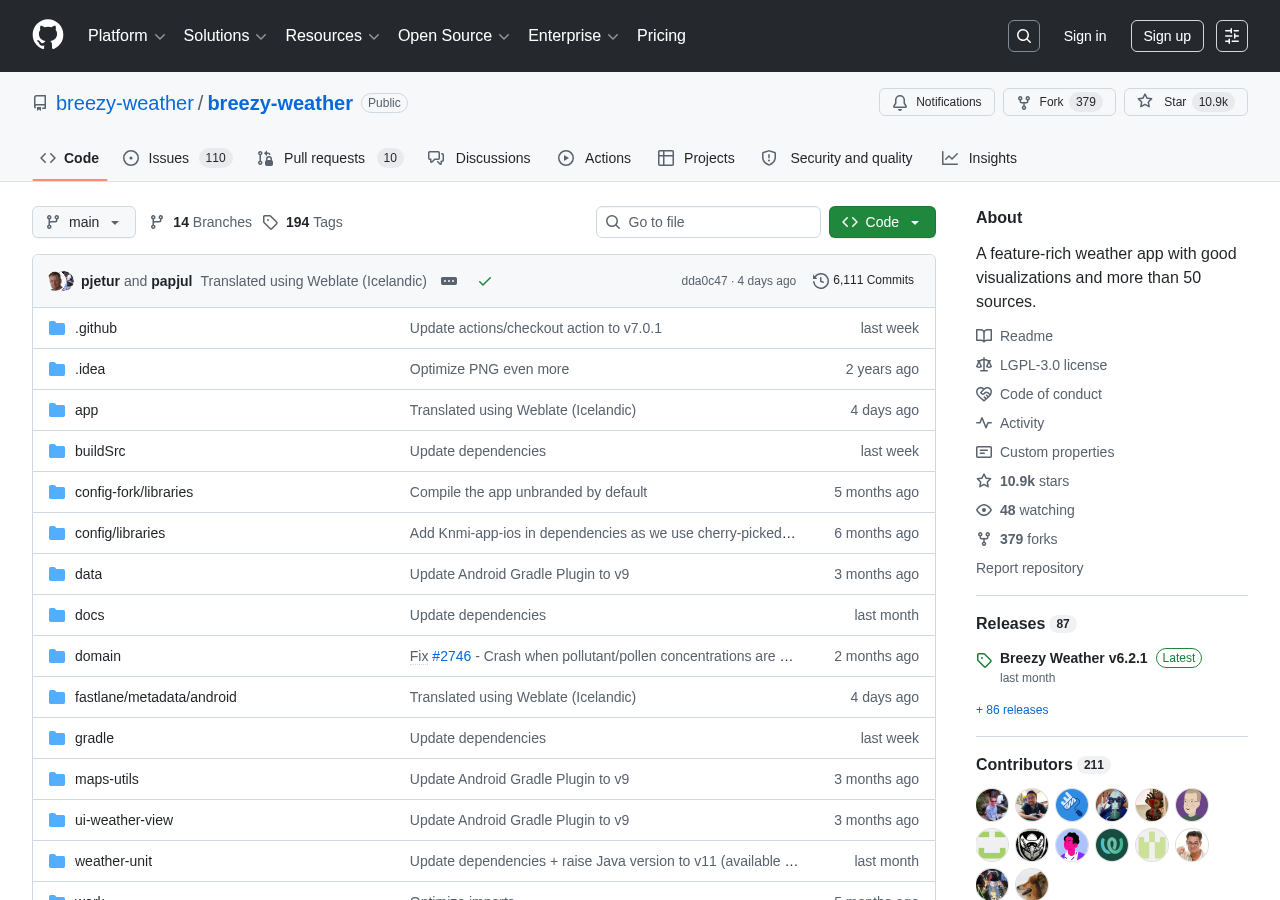Open the ui-weather-view folder

[x=124, y=820]
